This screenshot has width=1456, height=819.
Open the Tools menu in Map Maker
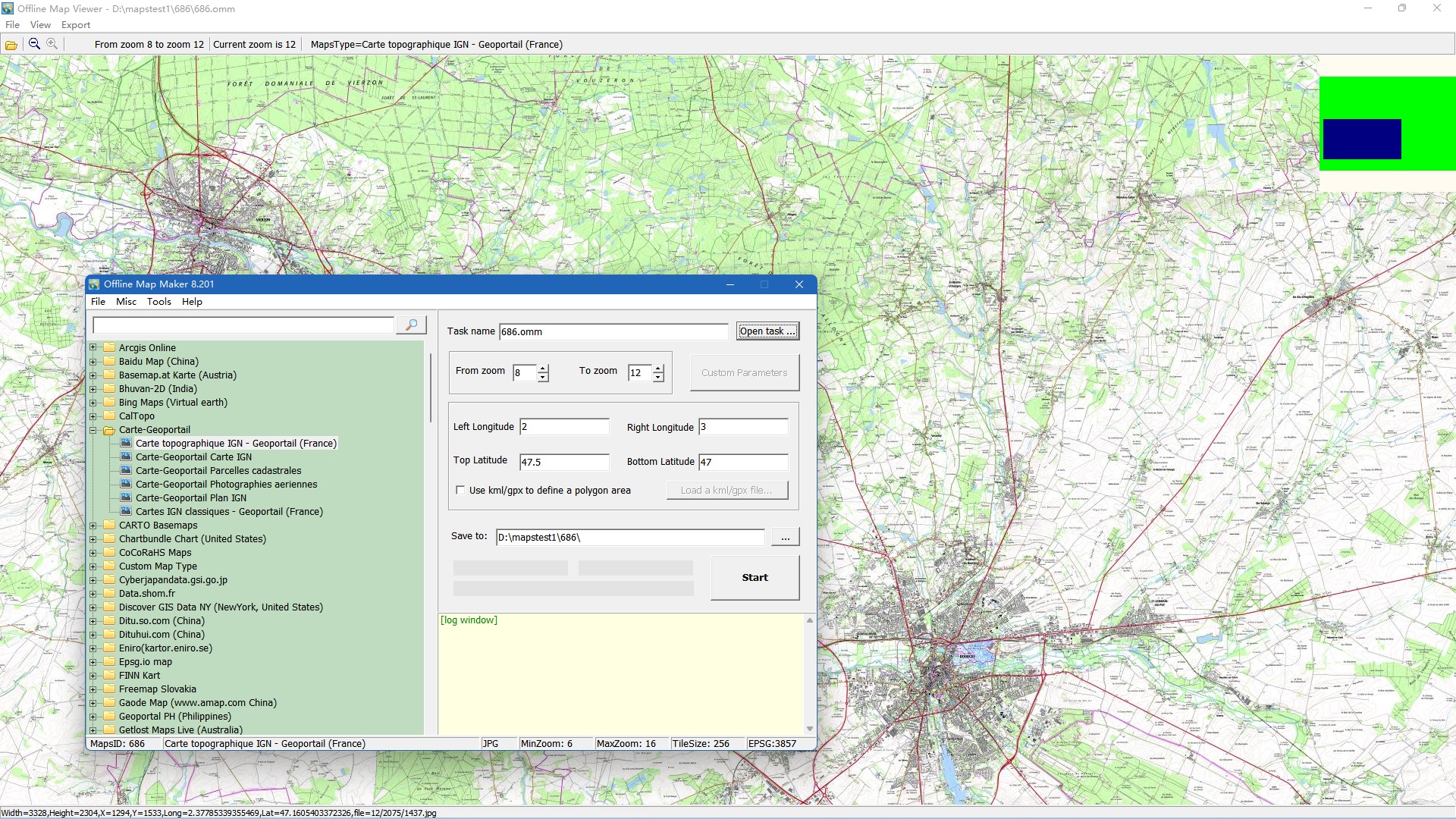(158, 302)
